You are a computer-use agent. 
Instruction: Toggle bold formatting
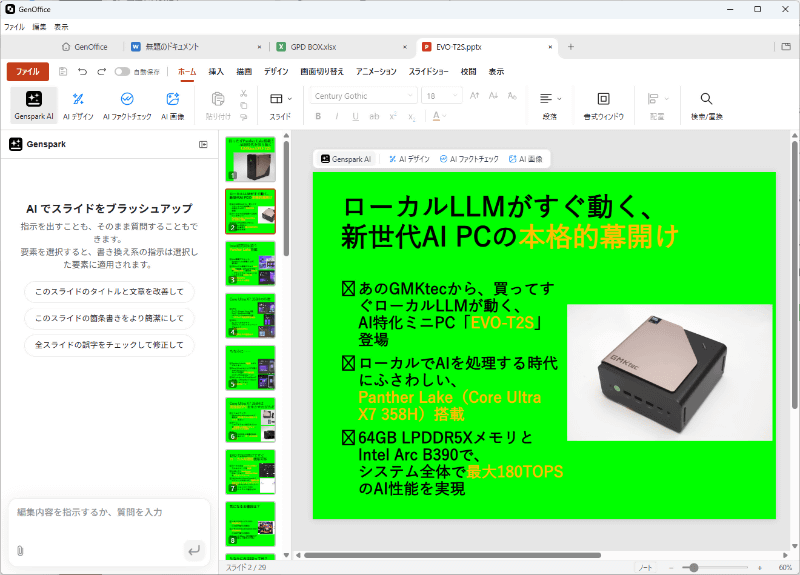318,116
